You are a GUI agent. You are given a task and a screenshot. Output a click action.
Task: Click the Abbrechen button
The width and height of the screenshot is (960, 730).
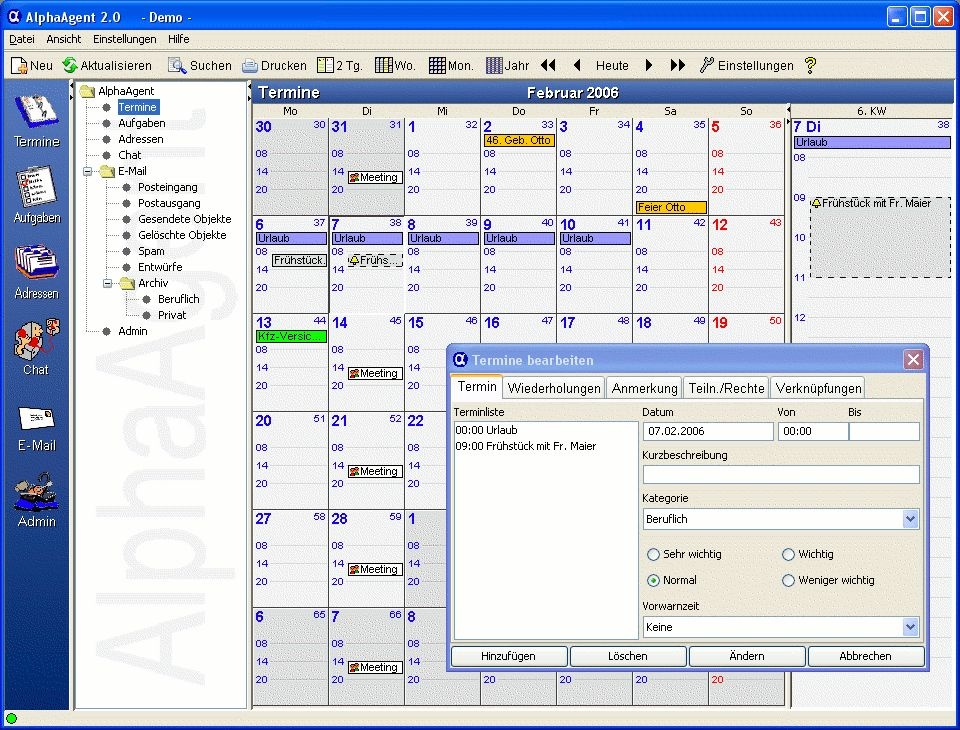tap(865, 656)
